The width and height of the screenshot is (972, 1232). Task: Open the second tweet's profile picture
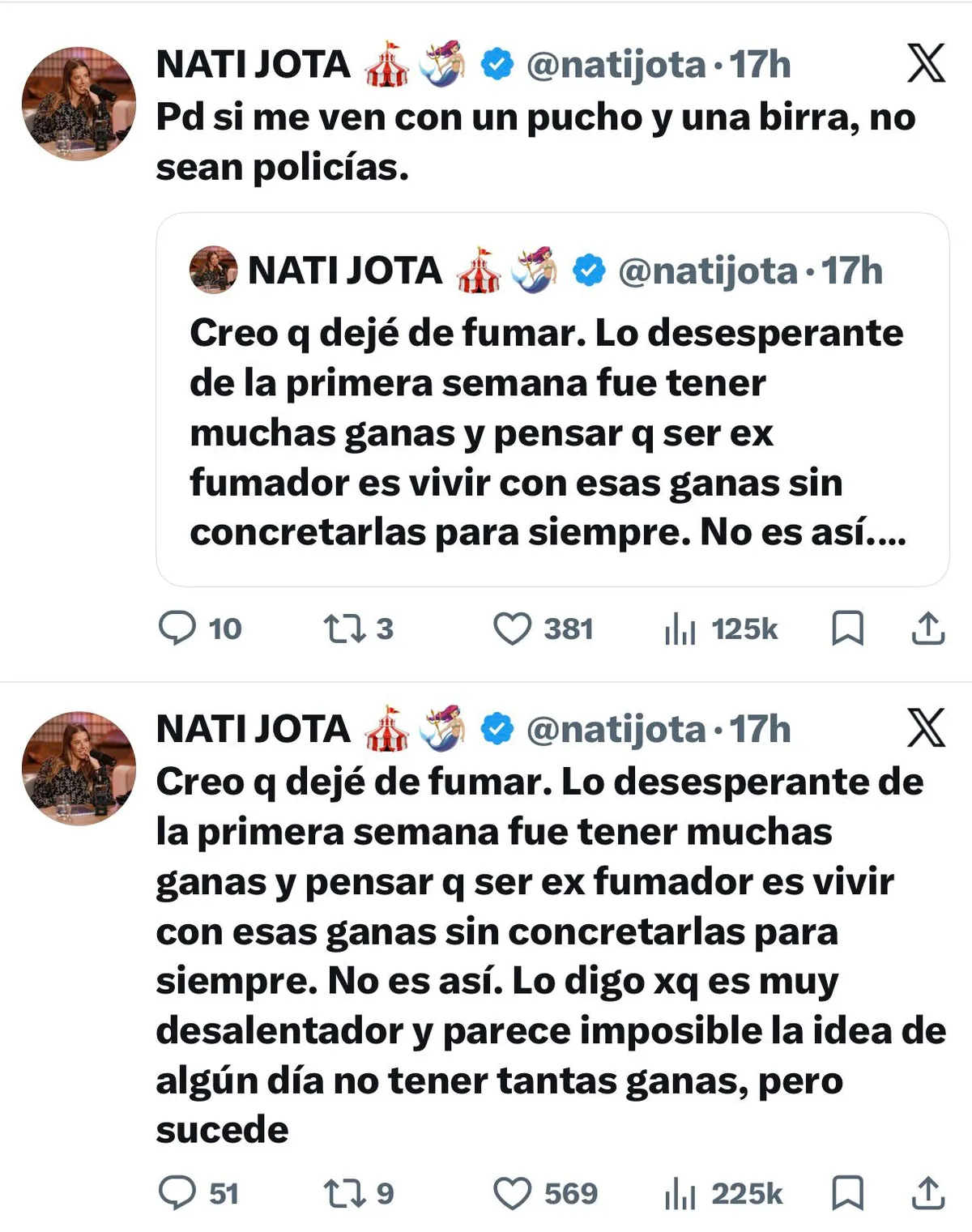(x=79, y=768)
